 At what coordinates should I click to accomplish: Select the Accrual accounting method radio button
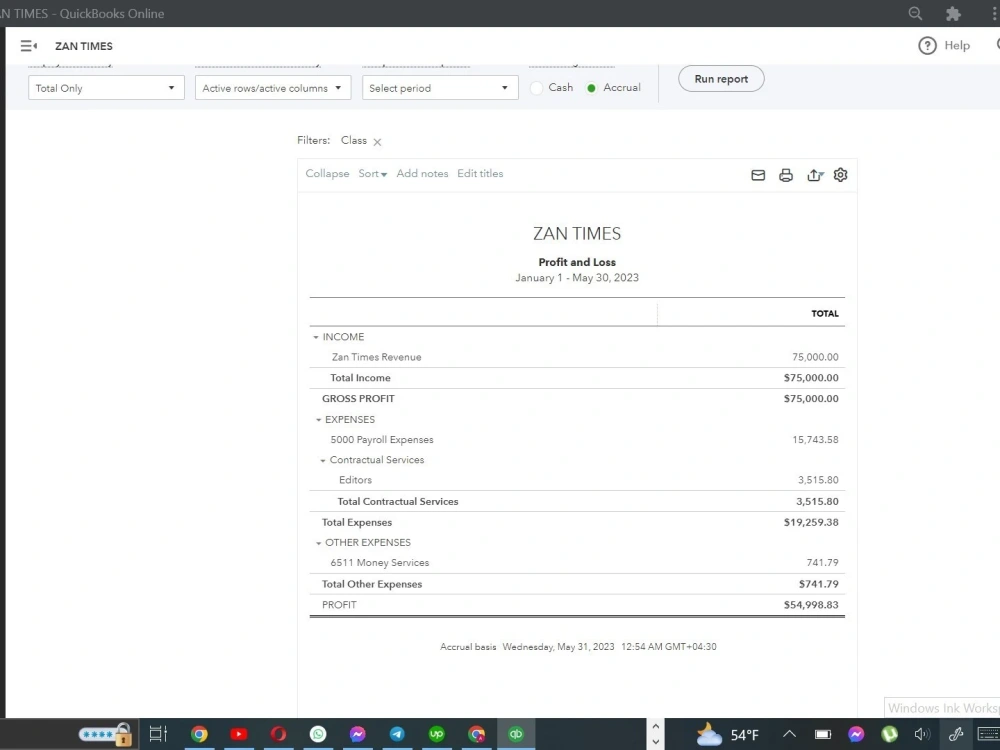(591, 88)
